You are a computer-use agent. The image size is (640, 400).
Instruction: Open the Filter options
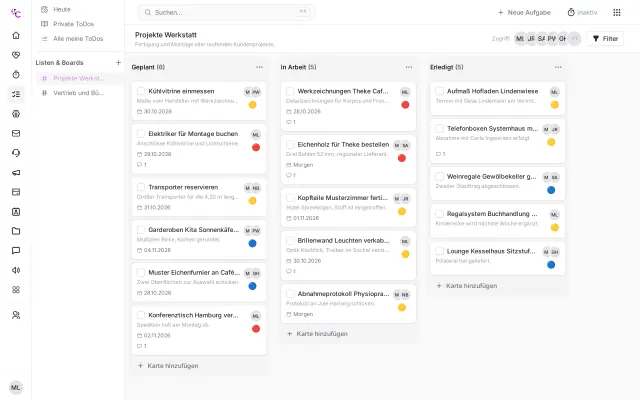click(605, 39)
